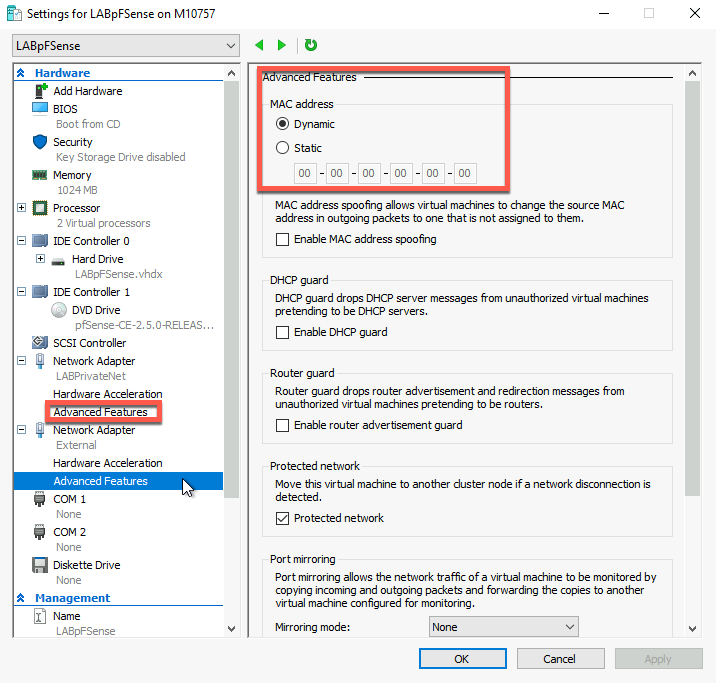This screenshot has width=716, height=683.
Task: Close the settings window
Action: (695, 13)
